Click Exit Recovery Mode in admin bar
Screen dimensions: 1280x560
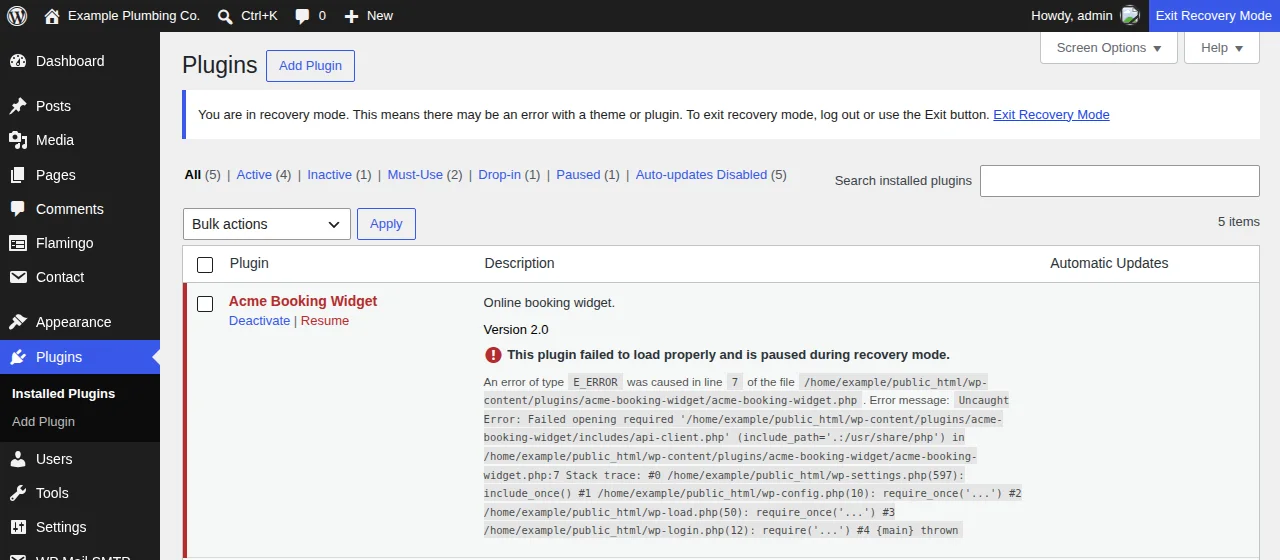pos(1214,16)
